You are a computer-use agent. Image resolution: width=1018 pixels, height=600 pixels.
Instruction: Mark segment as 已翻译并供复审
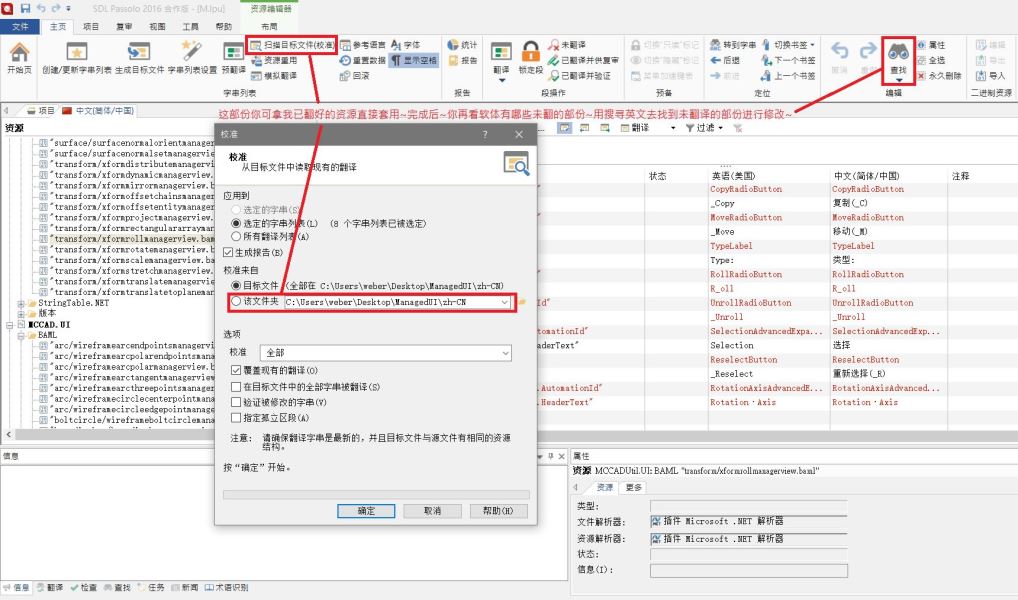click(583, 60)
